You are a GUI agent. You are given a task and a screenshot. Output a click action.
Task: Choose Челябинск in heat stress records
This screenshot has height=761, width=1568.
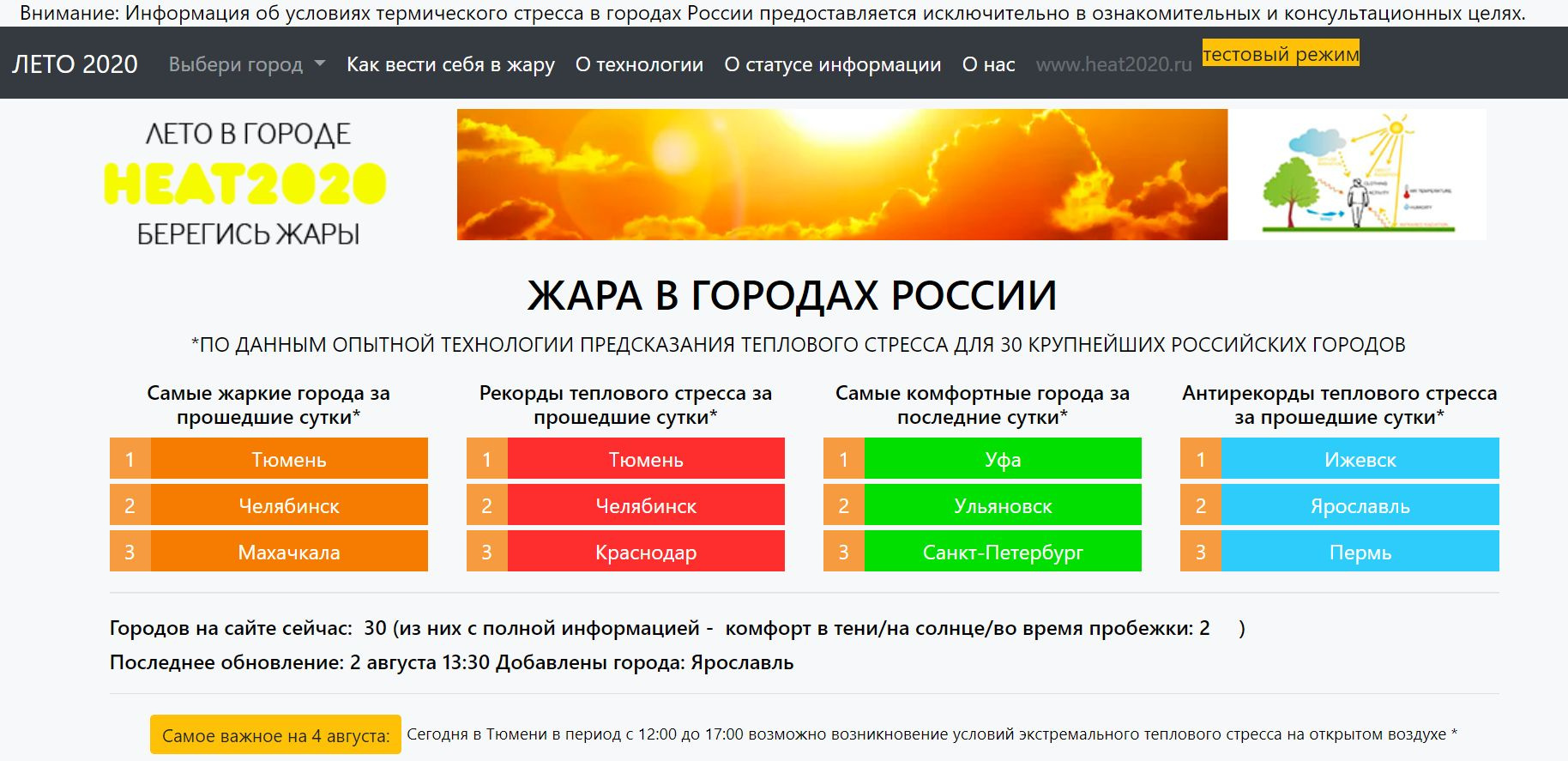tap(646, 505)
